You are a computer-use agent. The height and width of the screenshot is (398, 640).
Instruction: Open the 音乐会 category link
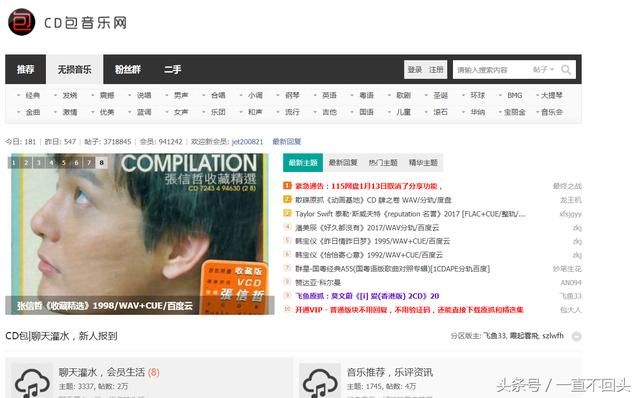pyautogui.click(x=552, y=112)
